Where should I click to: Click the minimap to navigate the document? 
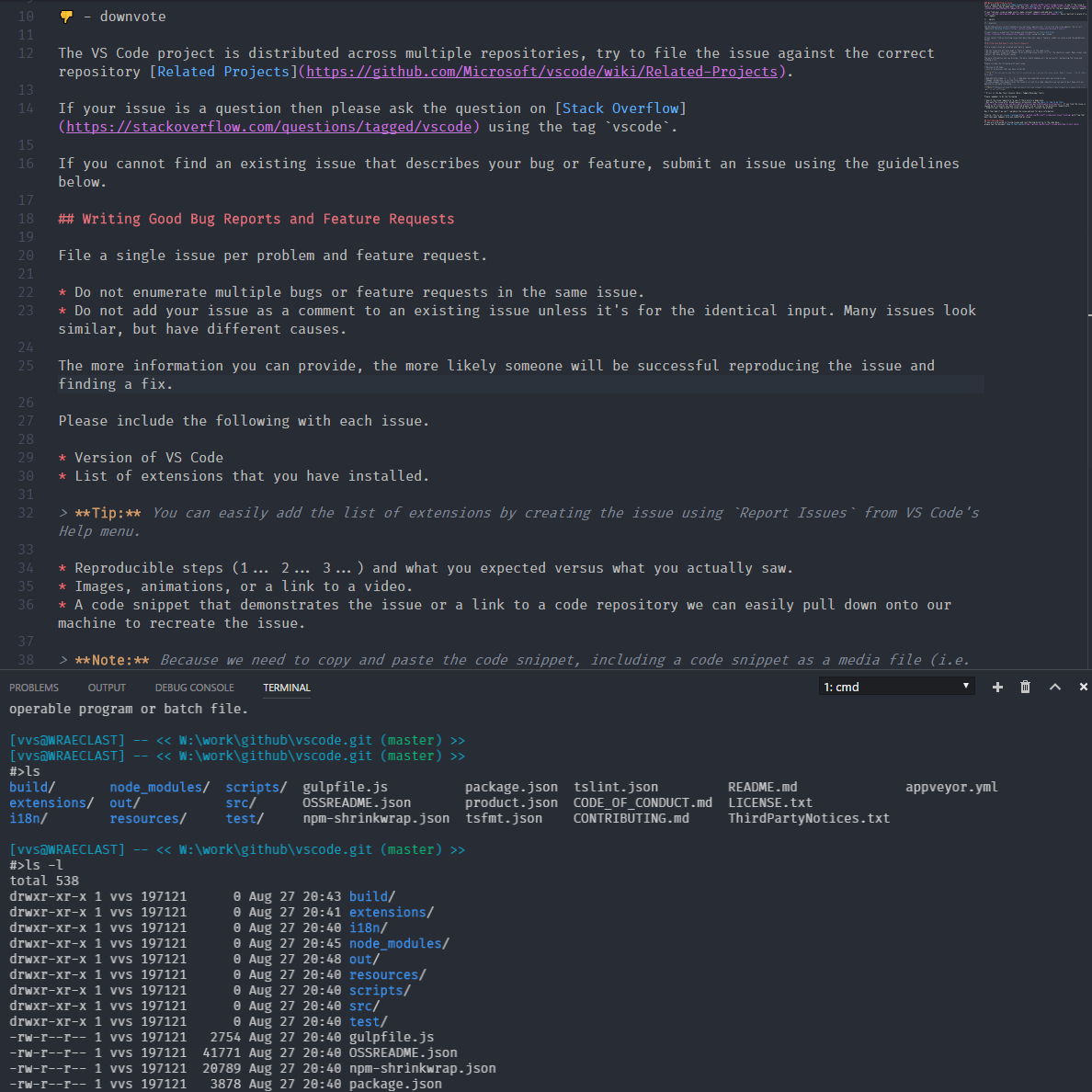coord(1034,64)
